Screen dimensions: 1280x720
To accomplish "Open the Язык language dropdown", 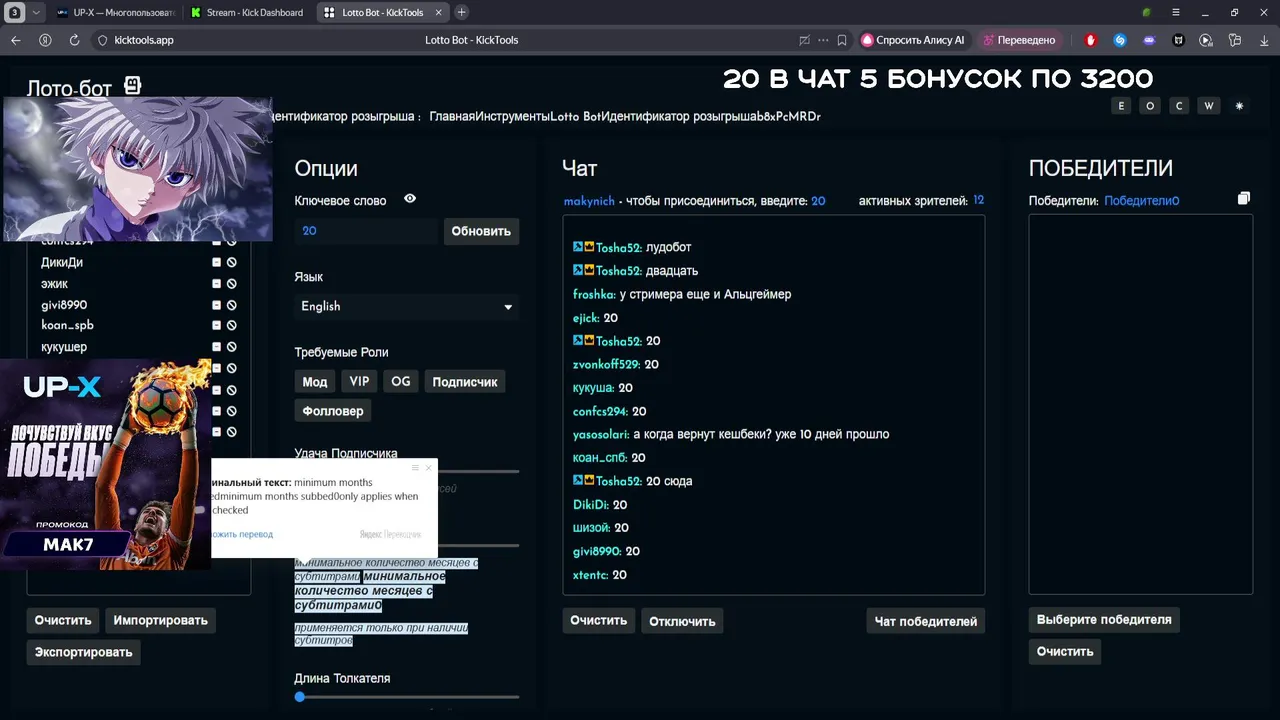I will (407, 306).
